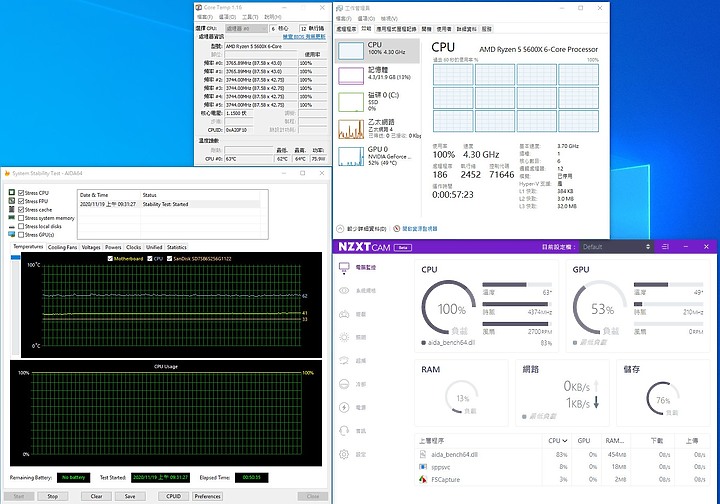720x504 pixels.
Task: Open lighting sun icon in NZXT CAM
Action: 344,337
